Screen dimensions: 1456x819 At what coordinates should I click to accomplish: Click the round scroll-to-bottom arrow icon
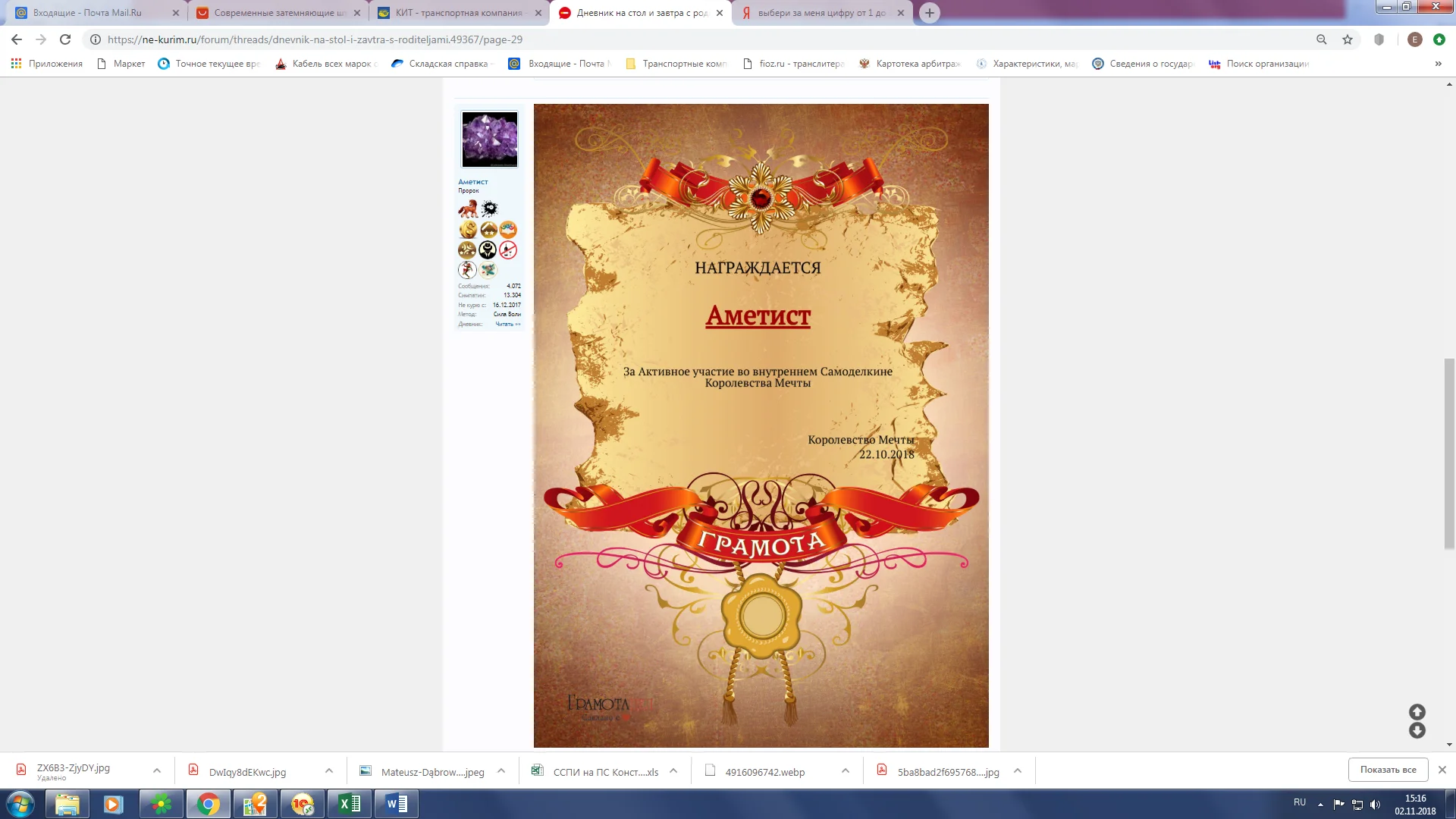[1417, 730]
